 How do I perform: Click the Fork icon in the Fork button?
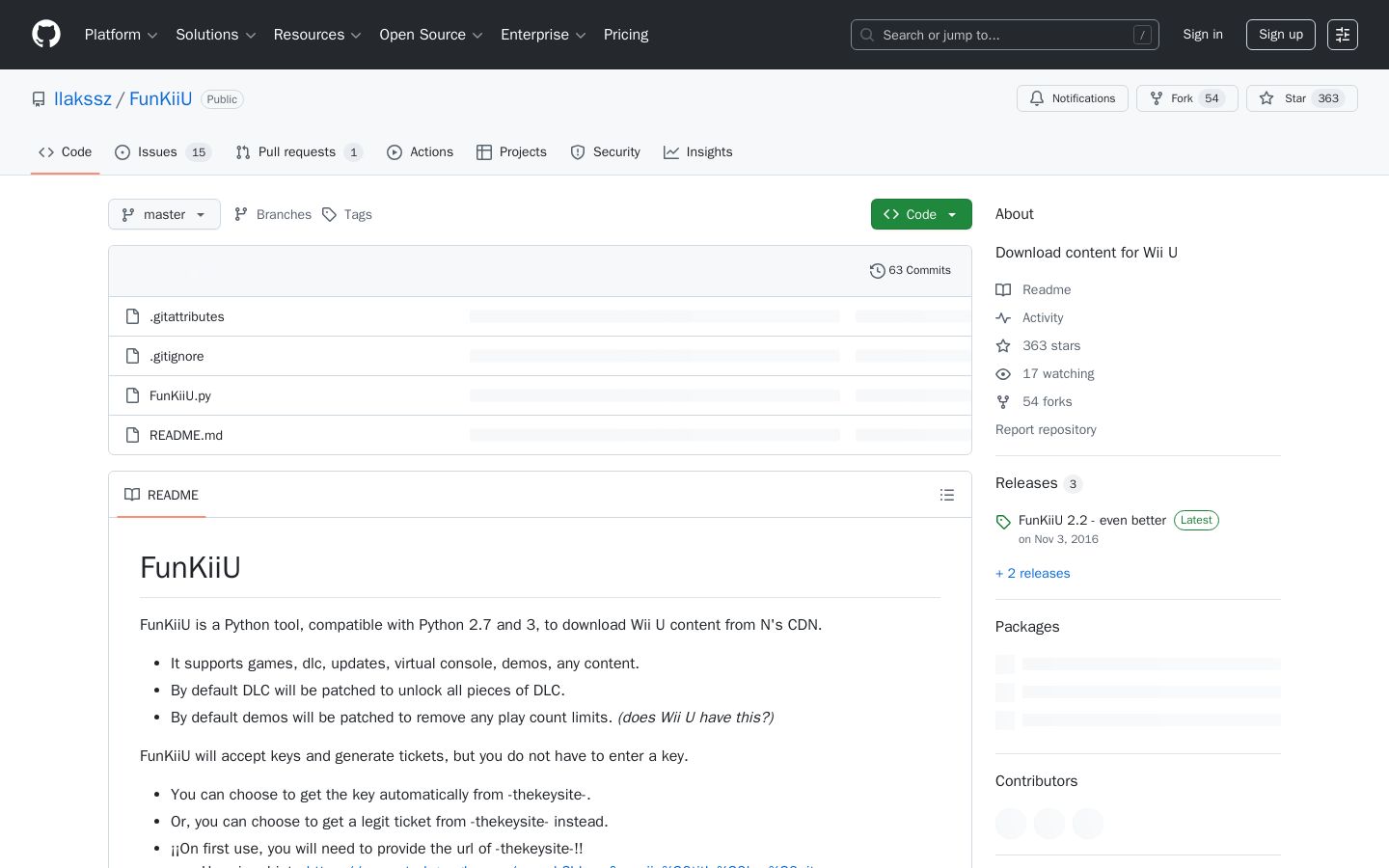pyautogui.click(x=1157, y=98)
